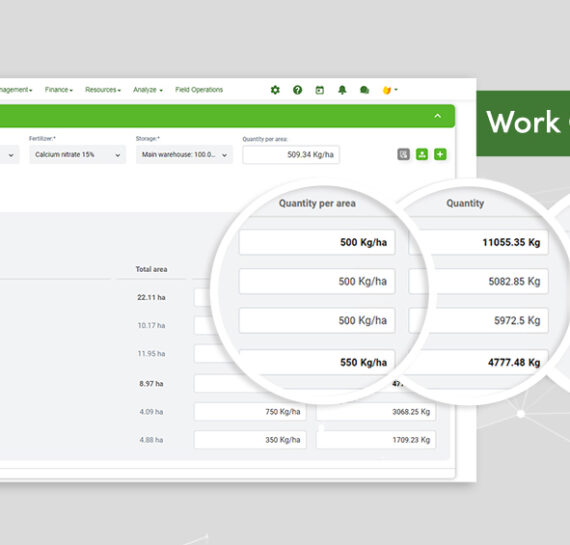Open the Storage dropdown Main warehouse
The width and height of the screenshot is (570, 545).
pos(184,155)
